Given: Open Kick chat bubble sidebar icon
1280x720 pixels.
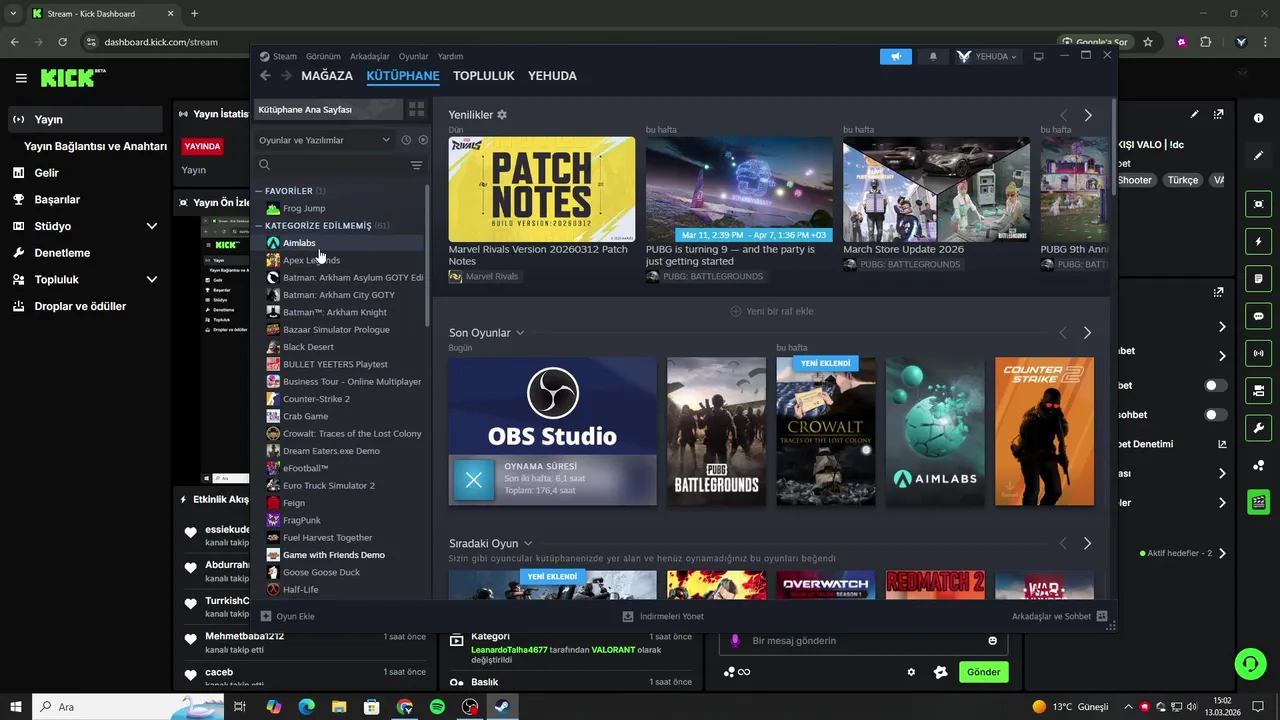Looking at the screenshot, I should point(1258,316).
